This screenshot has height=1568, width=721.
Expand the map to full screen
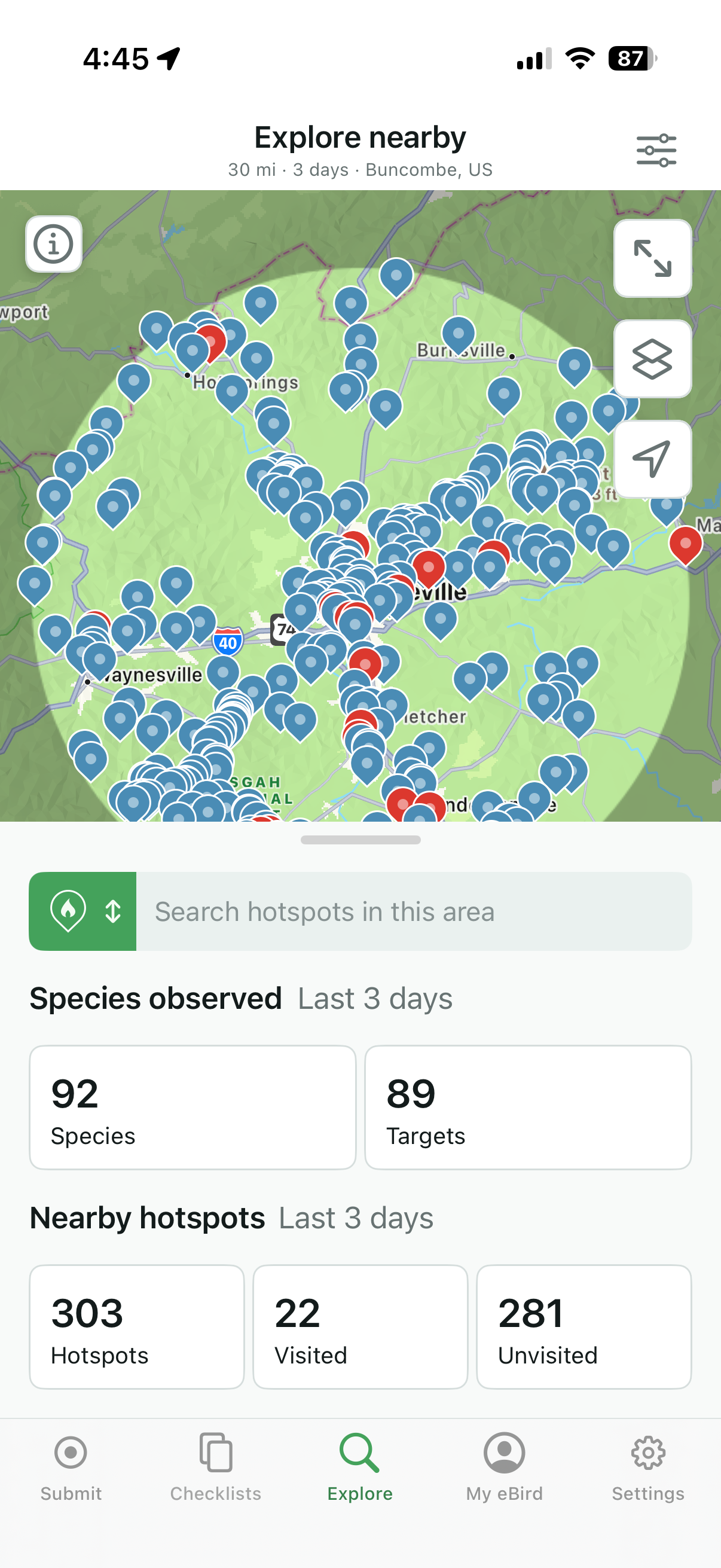pos(652,258)
